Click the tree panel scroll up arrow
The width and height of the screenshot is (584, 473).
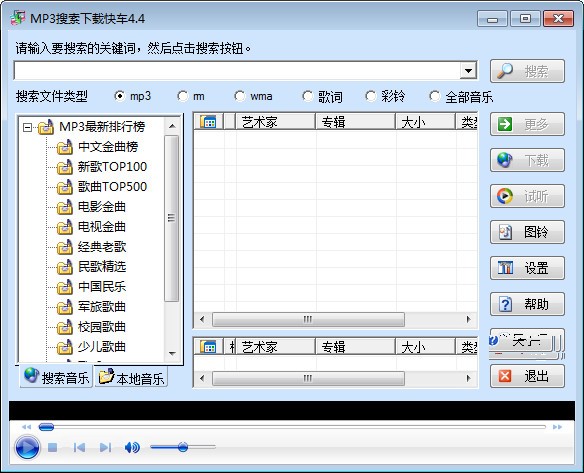click(172, 126)
